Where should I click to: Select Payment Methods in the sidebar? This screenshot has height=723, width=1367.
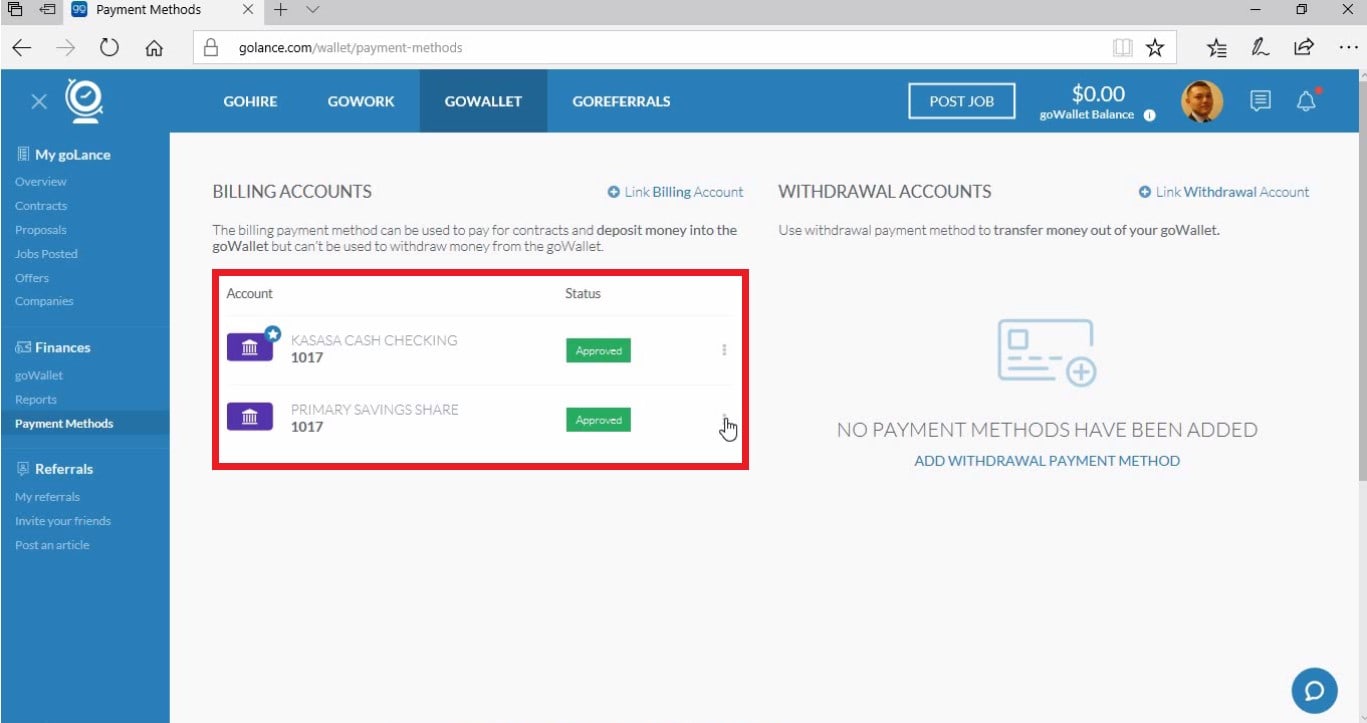(64, 423)
